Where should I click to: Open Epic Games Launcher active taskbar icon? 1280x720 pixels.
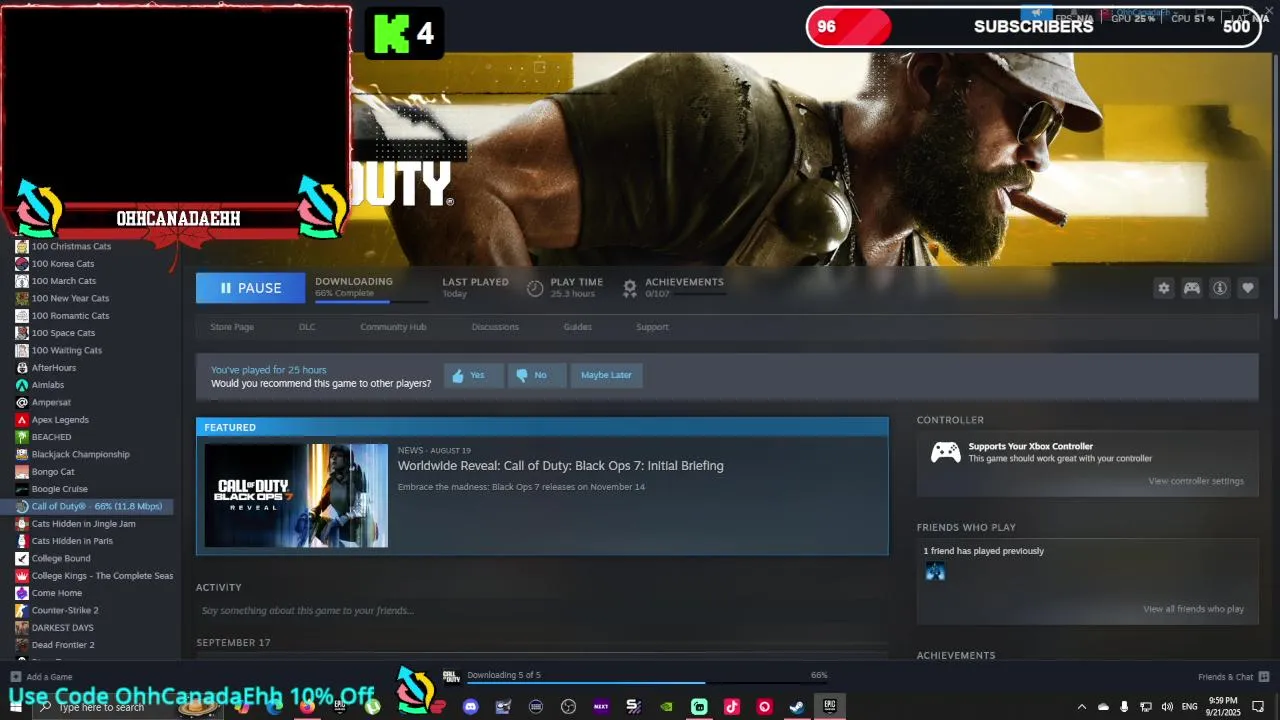(830, 707)
